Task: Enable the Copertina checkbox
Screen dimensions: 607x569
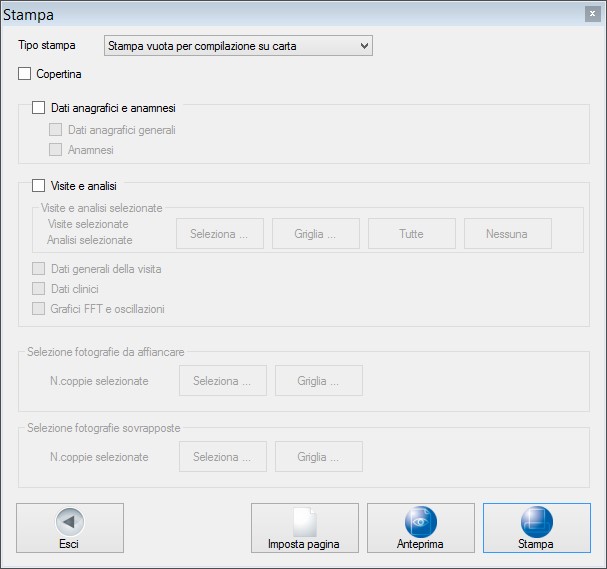Action: 25,74
